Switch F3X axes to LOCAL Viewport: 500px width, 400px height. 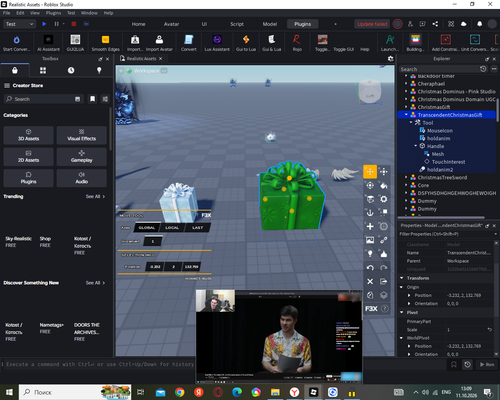[x=172, y=228]
